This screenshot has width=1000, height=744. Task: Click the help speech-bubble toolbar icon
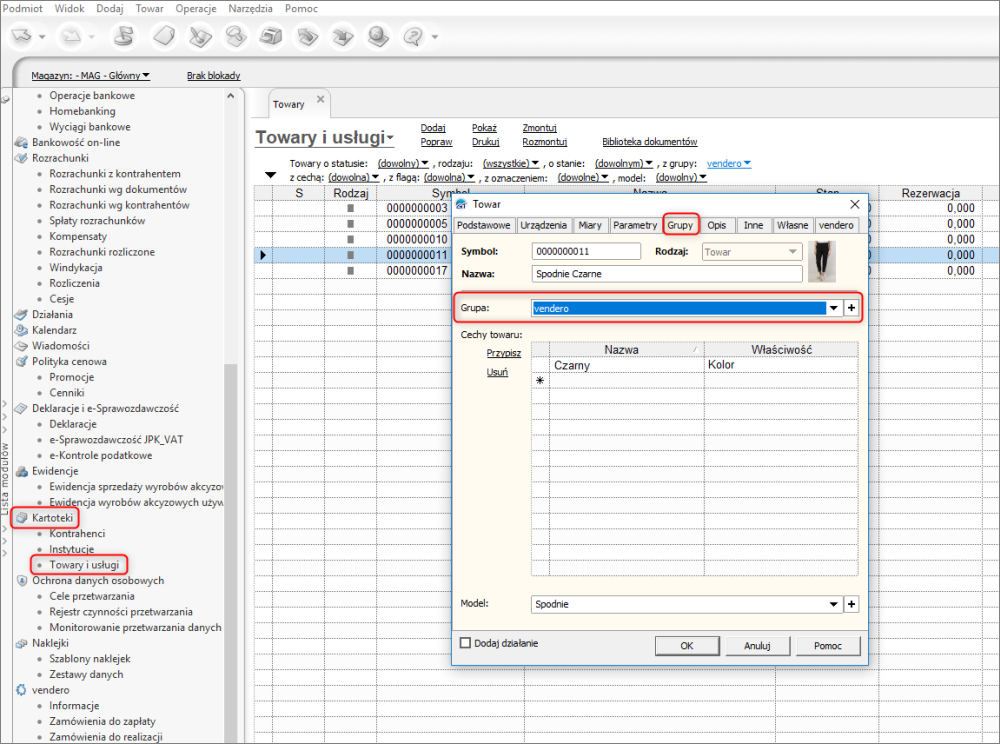click(412, 37)
